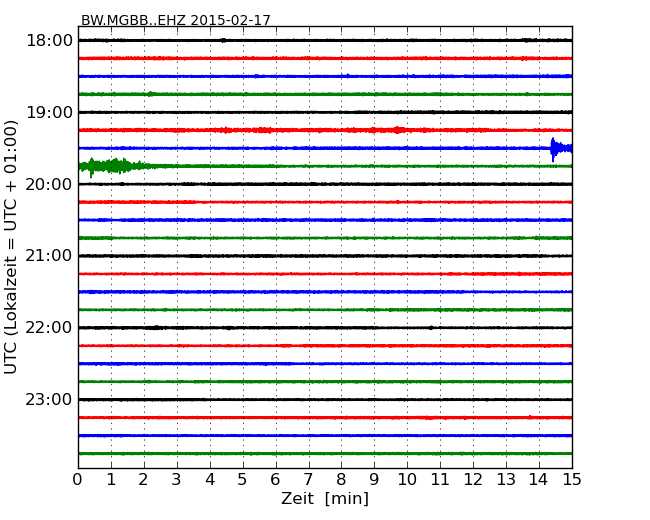Click the x-axis tick label 1

coord(111,480)
